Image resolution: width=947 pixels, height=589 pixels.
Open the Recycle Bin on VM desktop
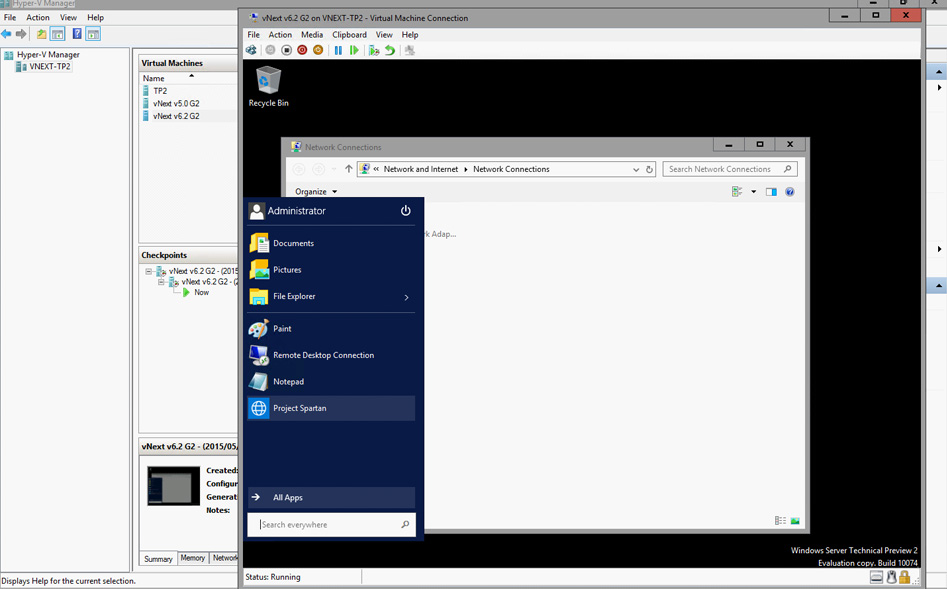pyautogui.click(x=268, y=86)
